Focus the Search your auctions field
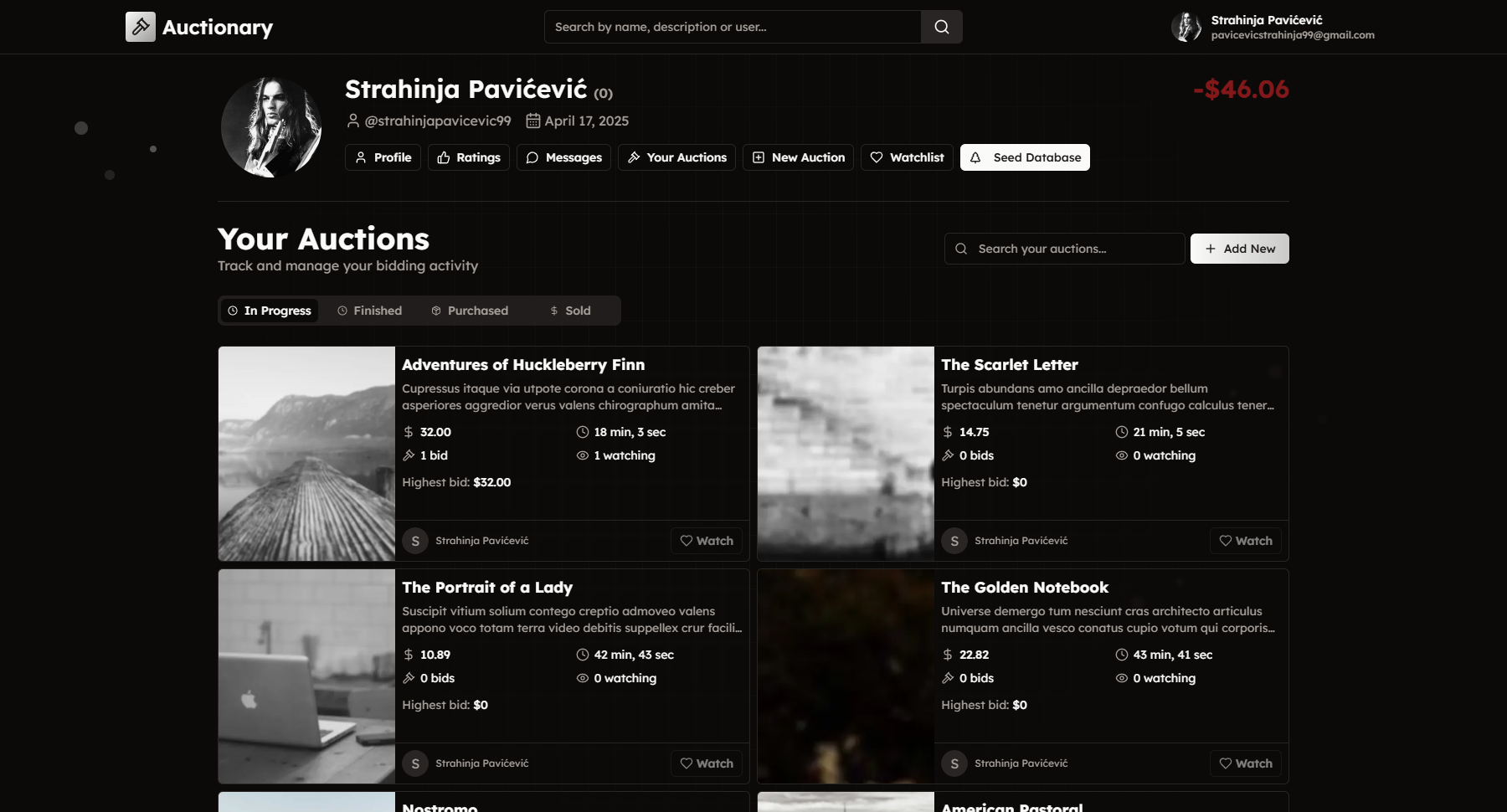1507x812 pixels. [1065, 249]
